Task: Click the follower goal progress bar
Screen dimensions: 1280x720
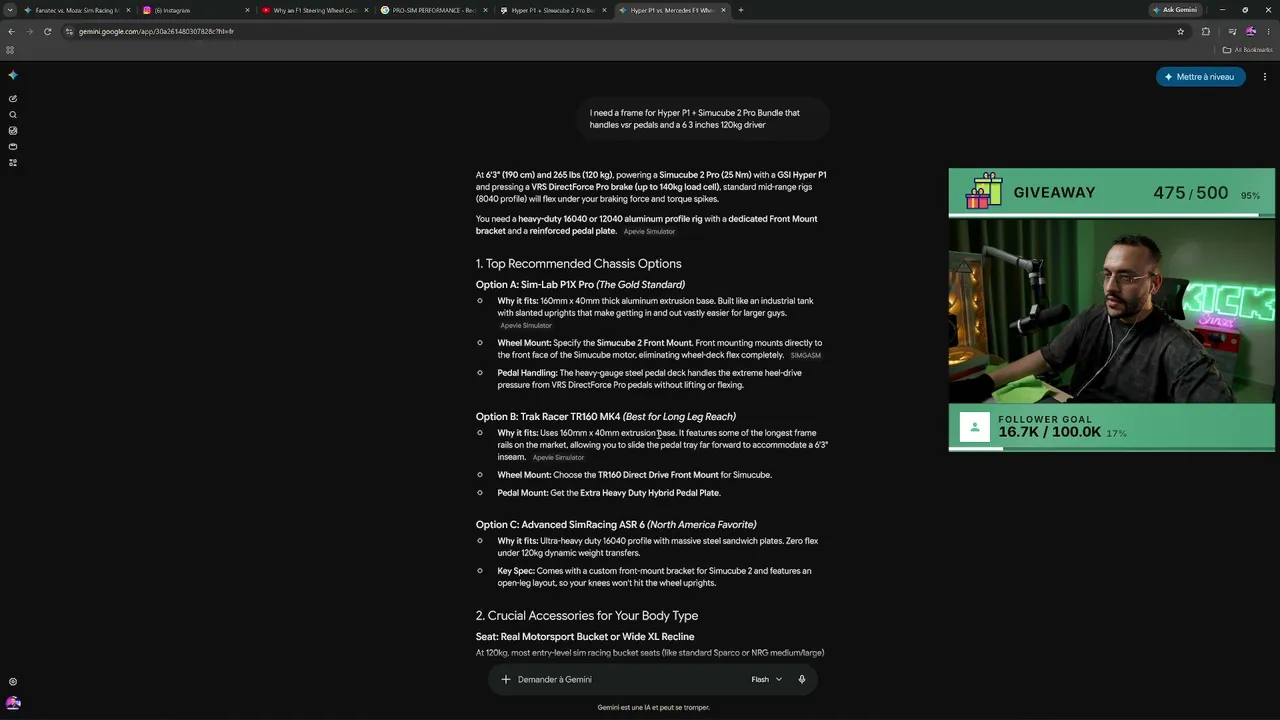Action: pyautogui.click(x=1112, y=448)
